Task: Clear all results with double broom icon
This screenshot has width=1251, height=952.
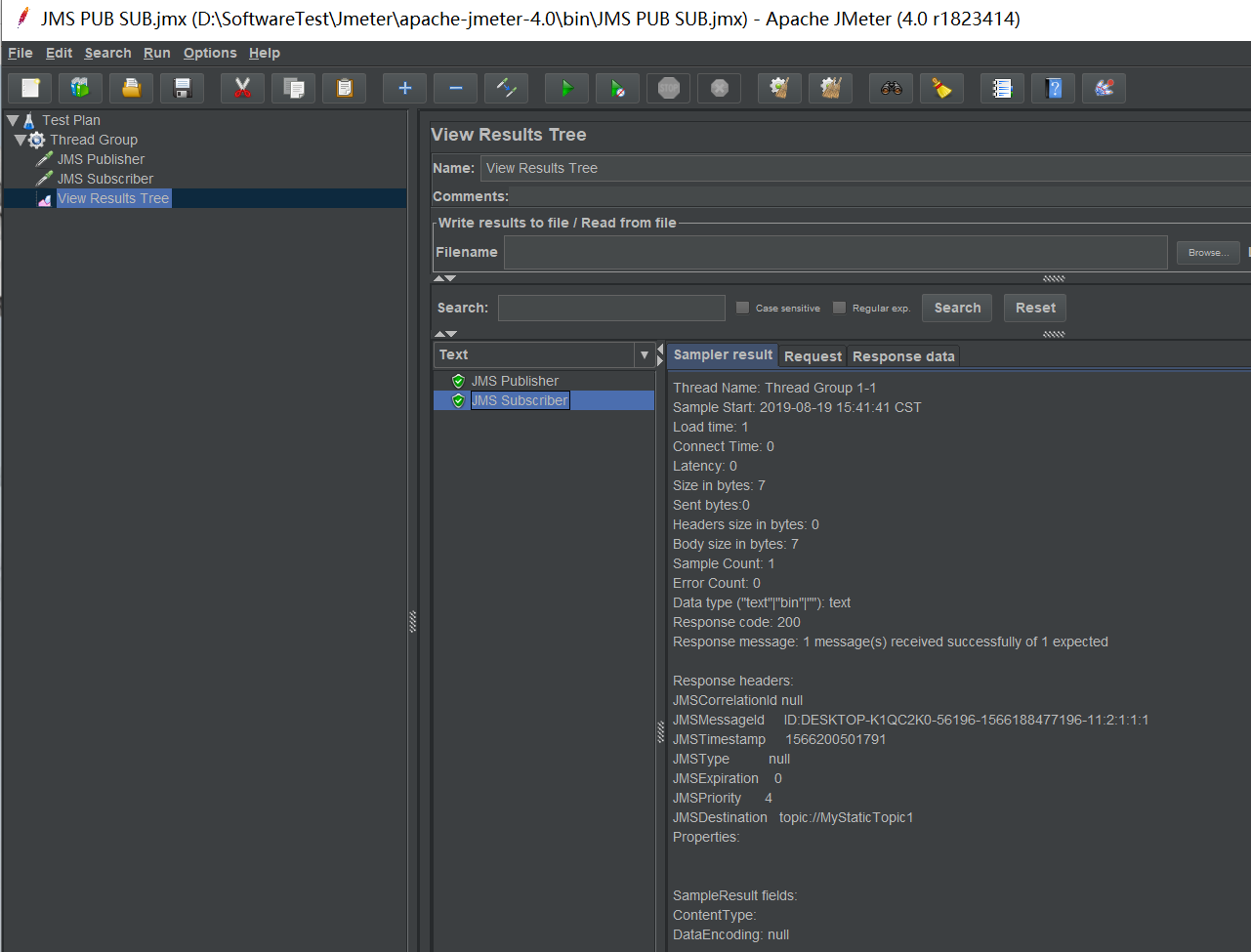Action: click(x=831, y=88)
